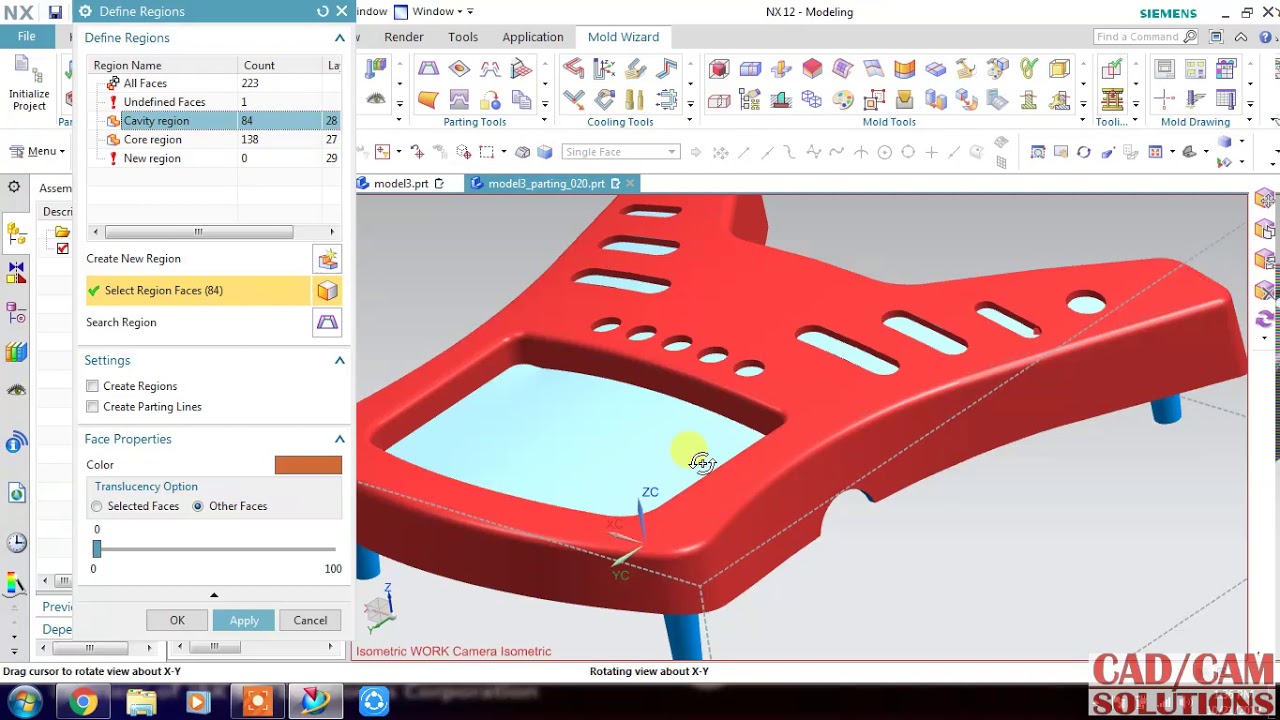This screenshot has height=720, width=1280.
Task: Click the Cancel button
Action: click(310, 621)
